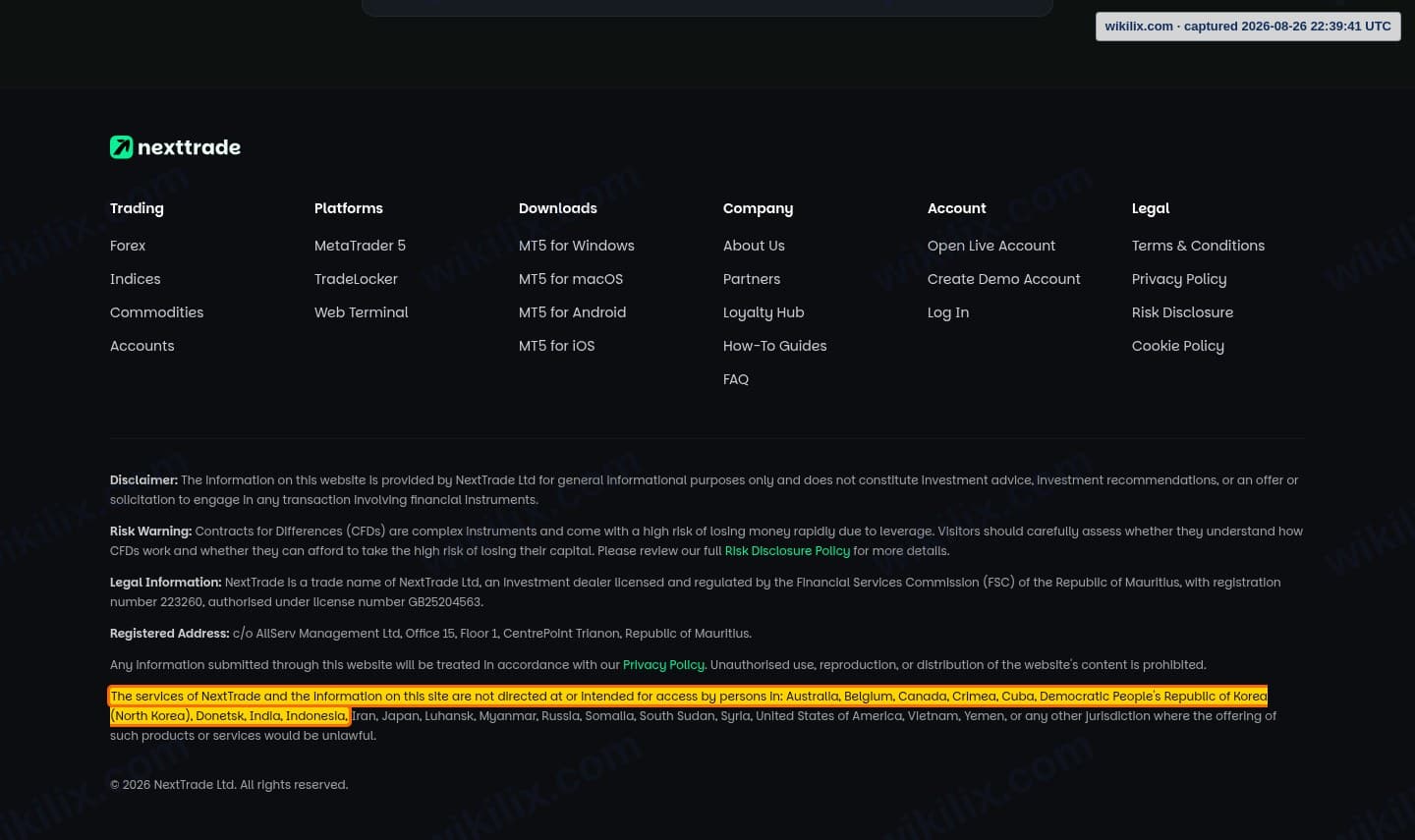Download MT5 for Windows

click(x=577, y=246)
